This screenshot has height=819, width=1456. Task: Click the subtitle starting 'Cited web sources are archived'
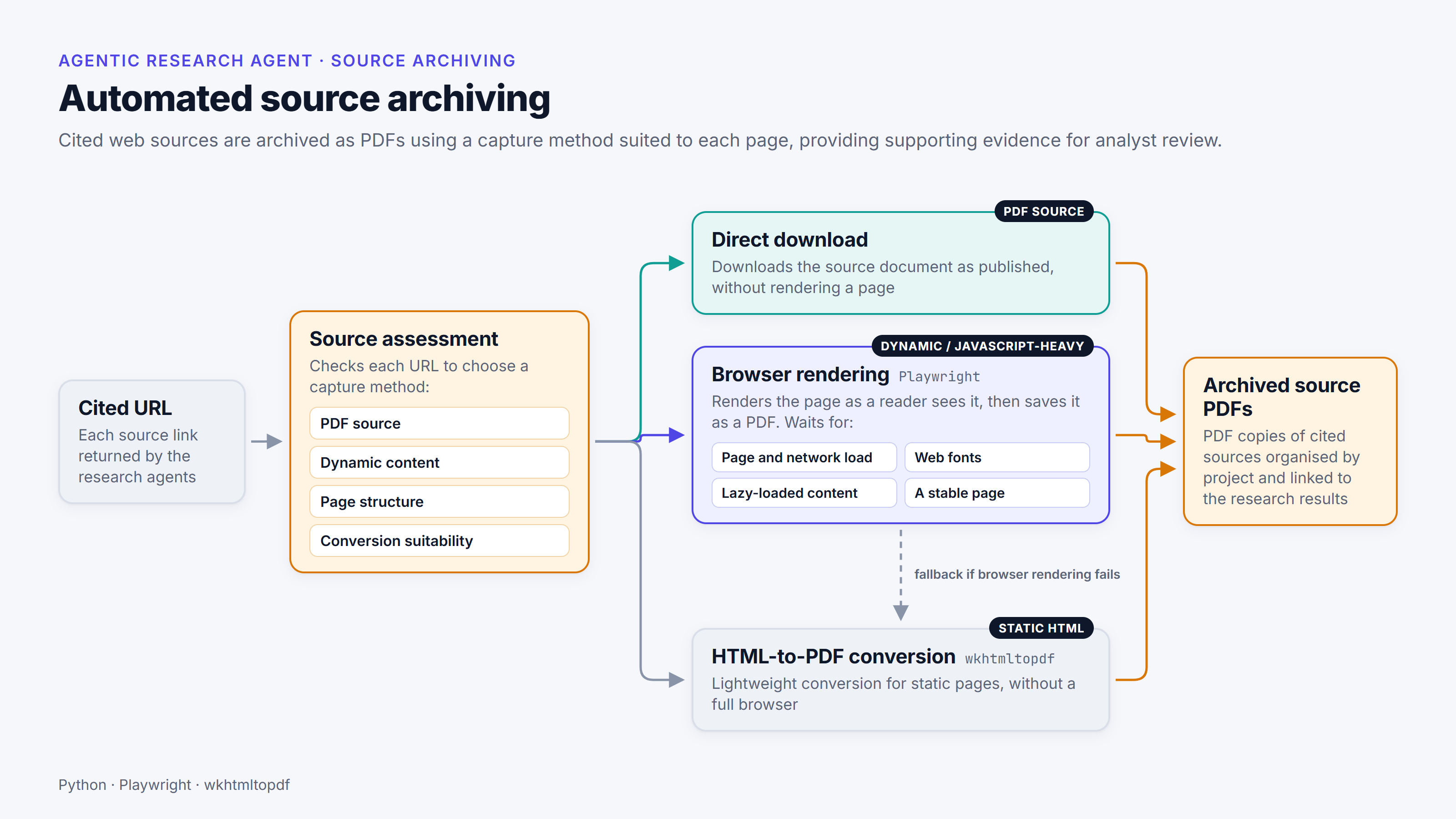[x=640, y=140]
